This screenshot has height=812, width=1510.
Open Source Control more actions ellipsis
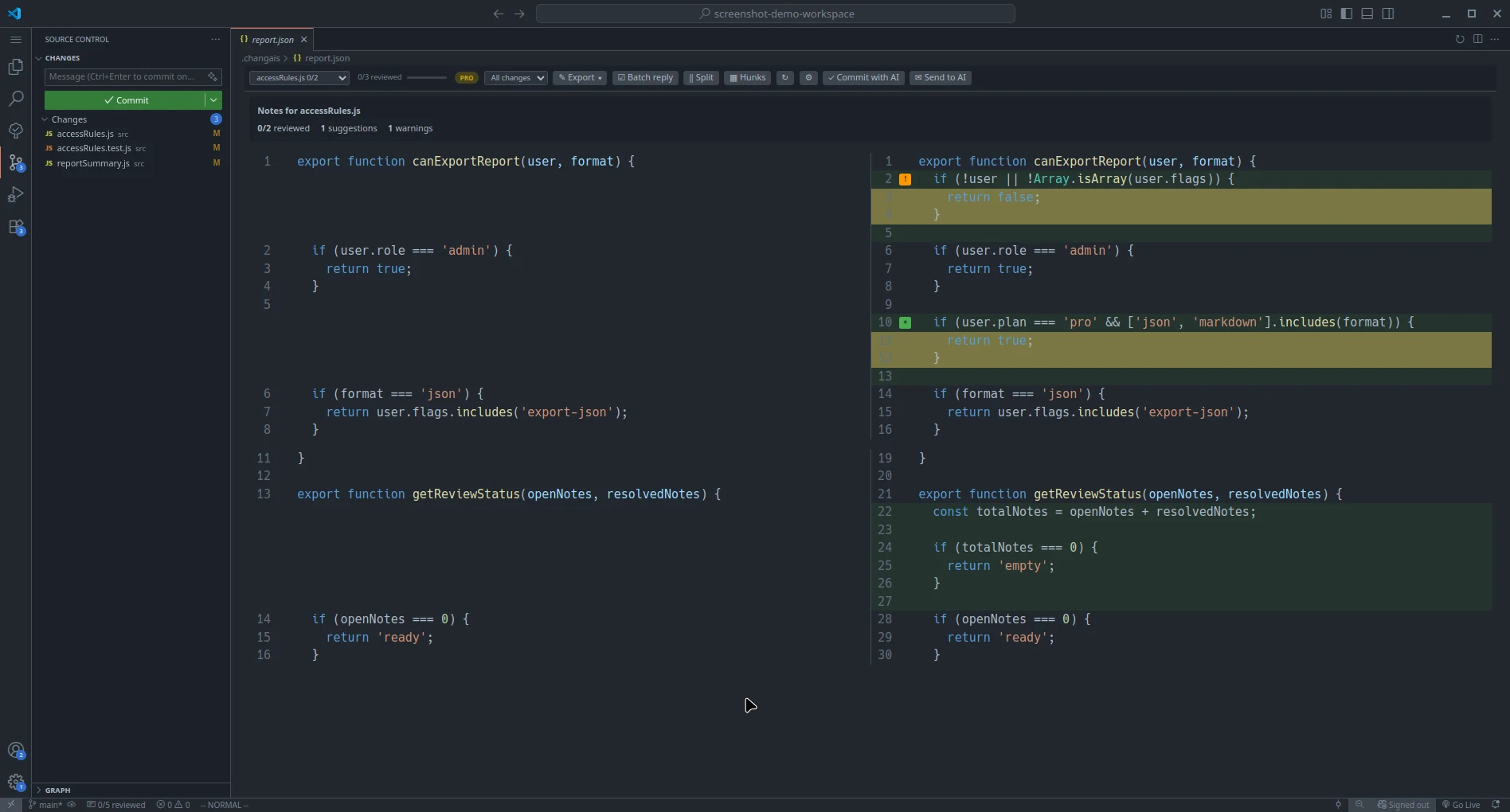(x=215, y=39)
